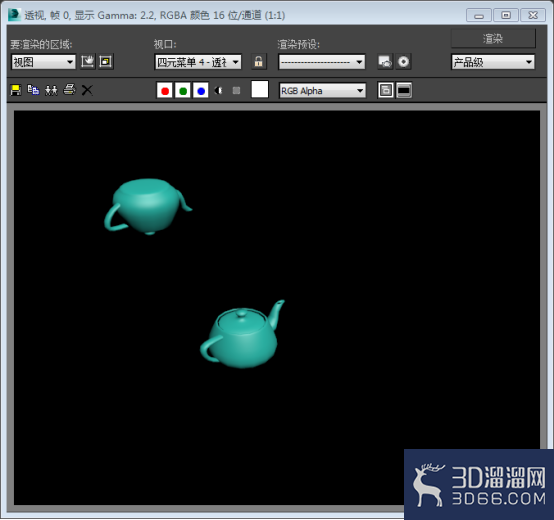
Task: Click the 3ds Max icon in the title bar
Action: pos(15,14)
